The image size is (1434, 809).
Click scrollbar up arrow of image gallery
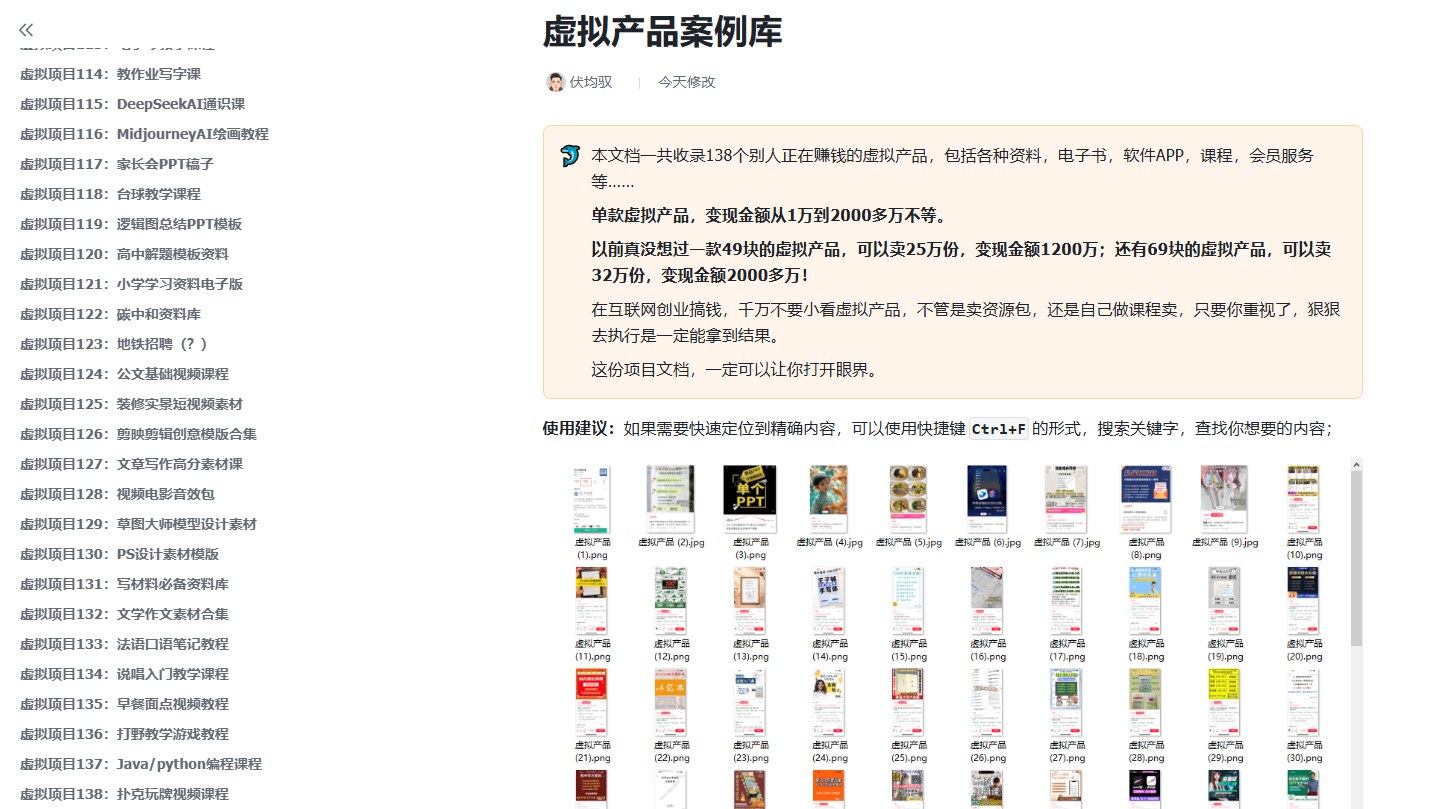[1356, 464]
